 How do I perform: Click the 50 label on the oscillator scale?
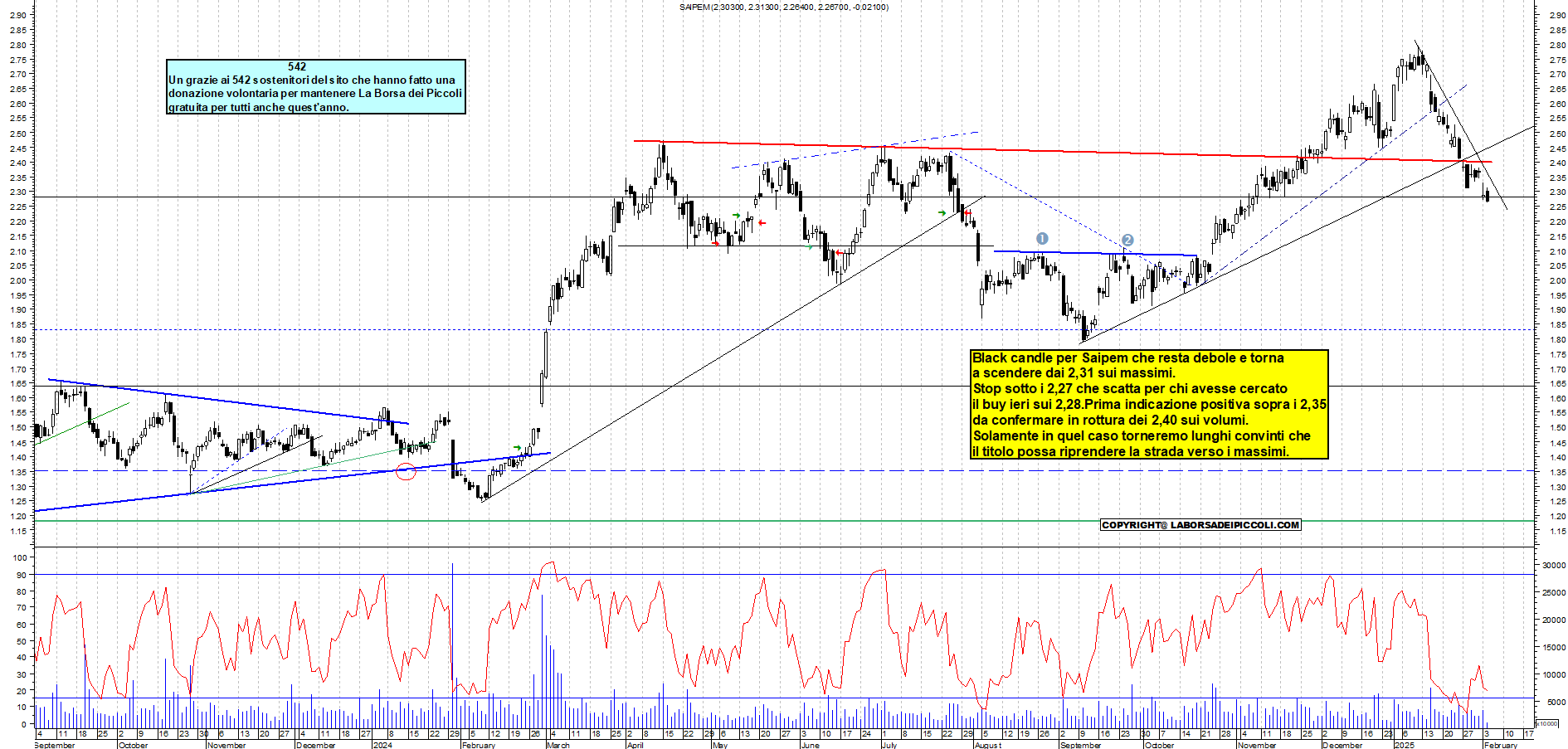(22, 641)
